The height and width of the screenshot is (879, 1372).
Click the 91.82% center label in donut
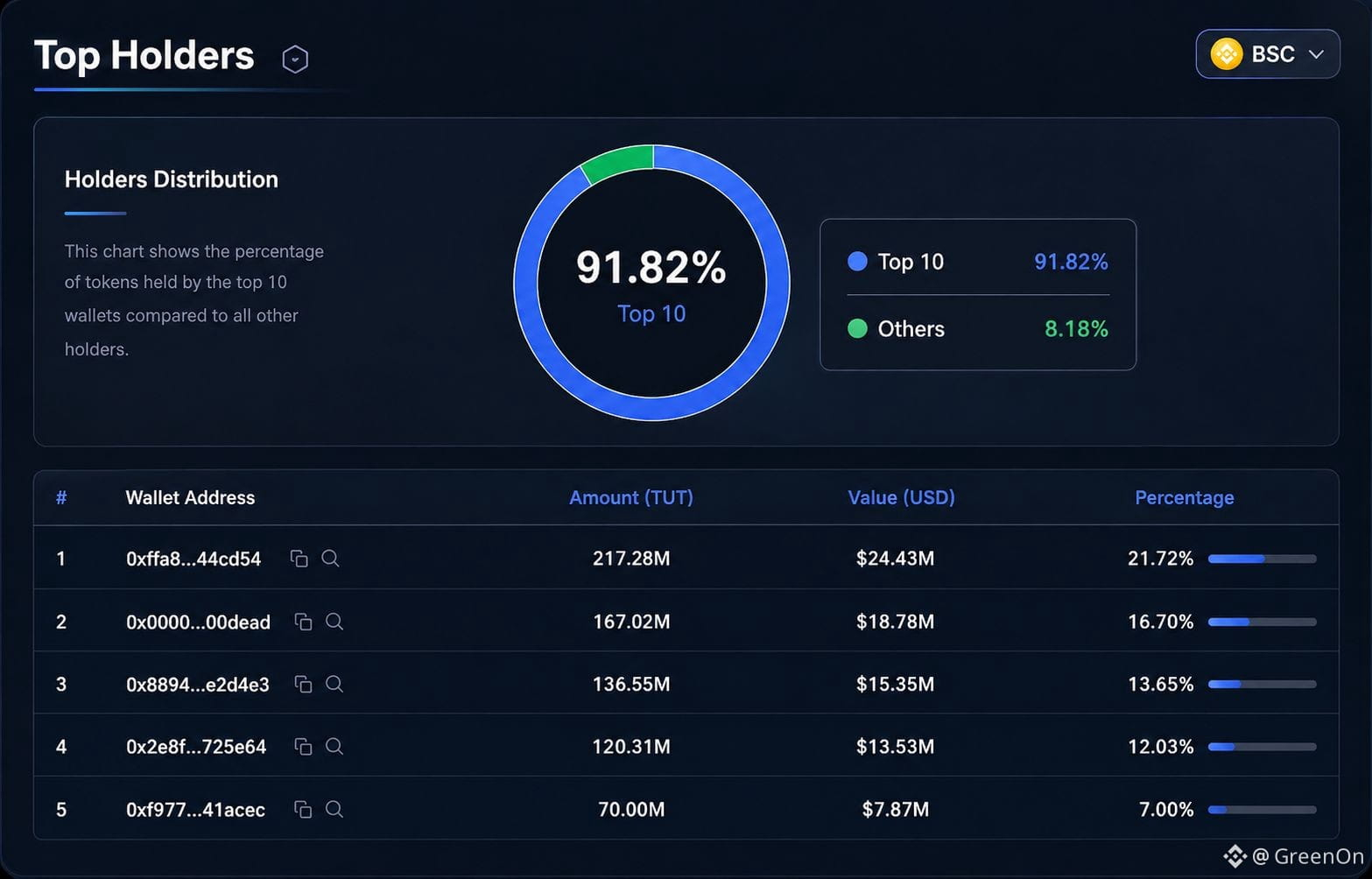coord(651,267)
